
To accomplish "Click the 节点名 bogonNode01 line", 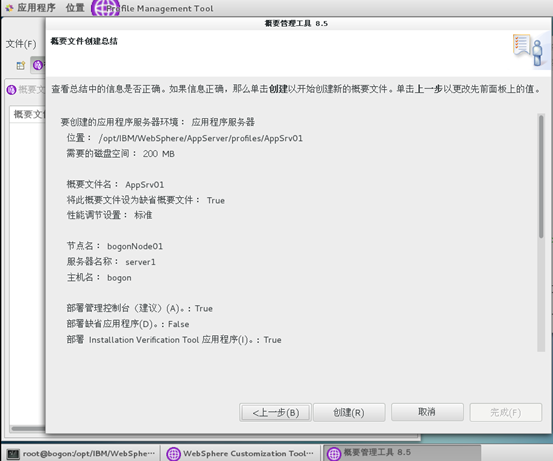I will point(115,246).
